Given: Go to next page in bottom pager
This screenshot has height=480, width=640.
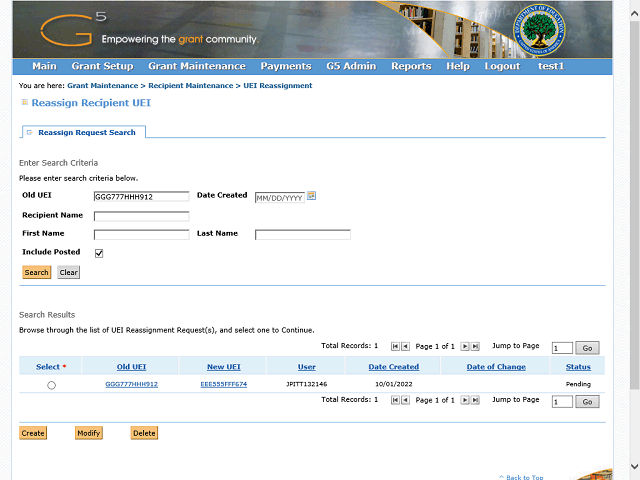Looking at the screenshot, I should (x=464, y=400).
